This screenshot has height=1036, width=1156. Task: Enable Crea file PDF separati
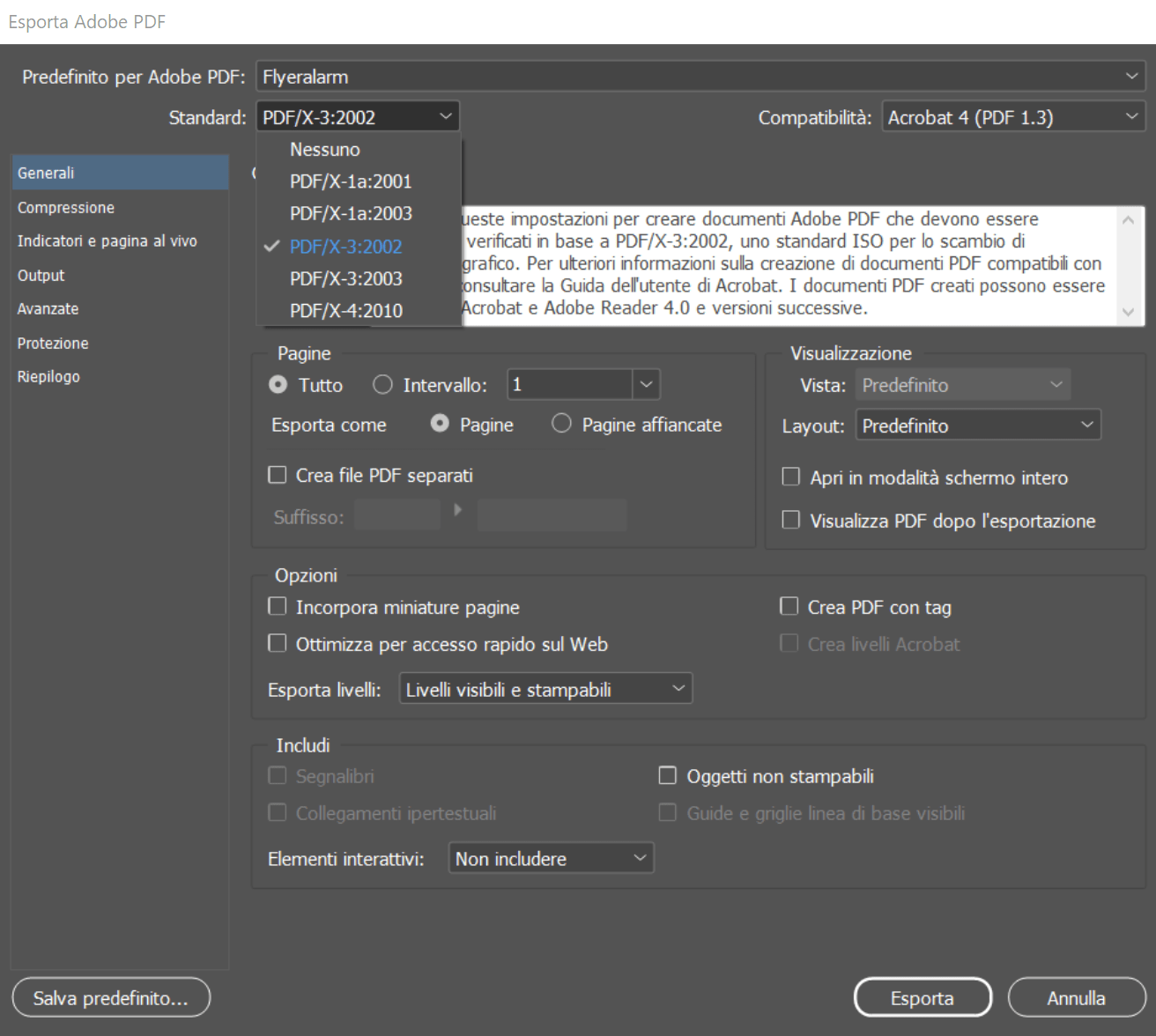[x=278, y=476]
